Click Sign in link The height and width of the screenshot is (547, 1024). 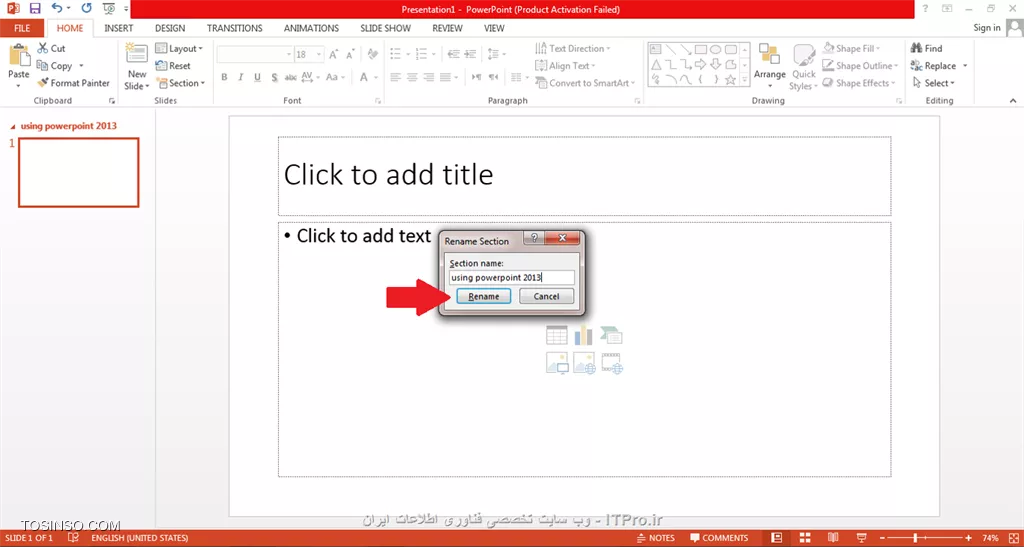point(987,27)
